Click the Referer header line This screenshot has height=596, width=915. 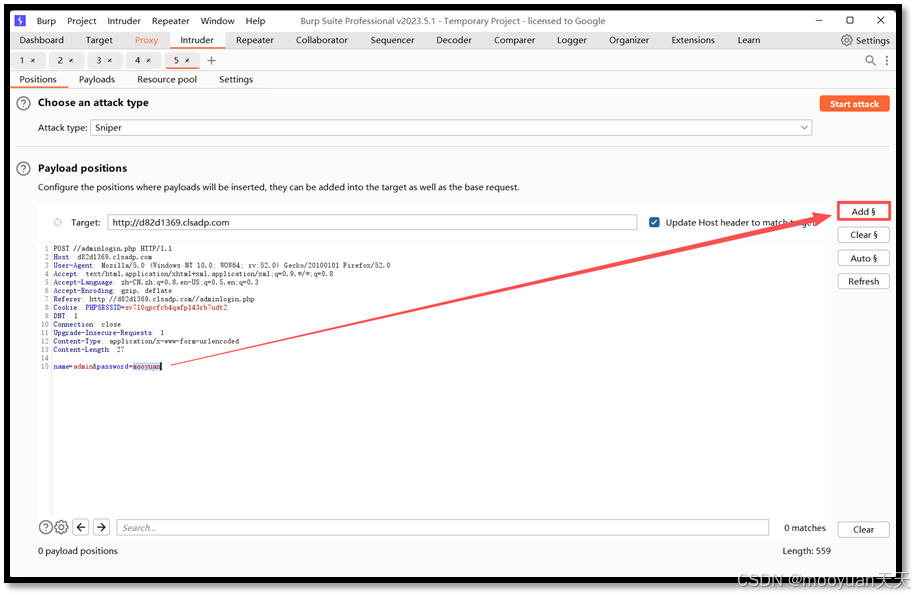tap(154, 299)
